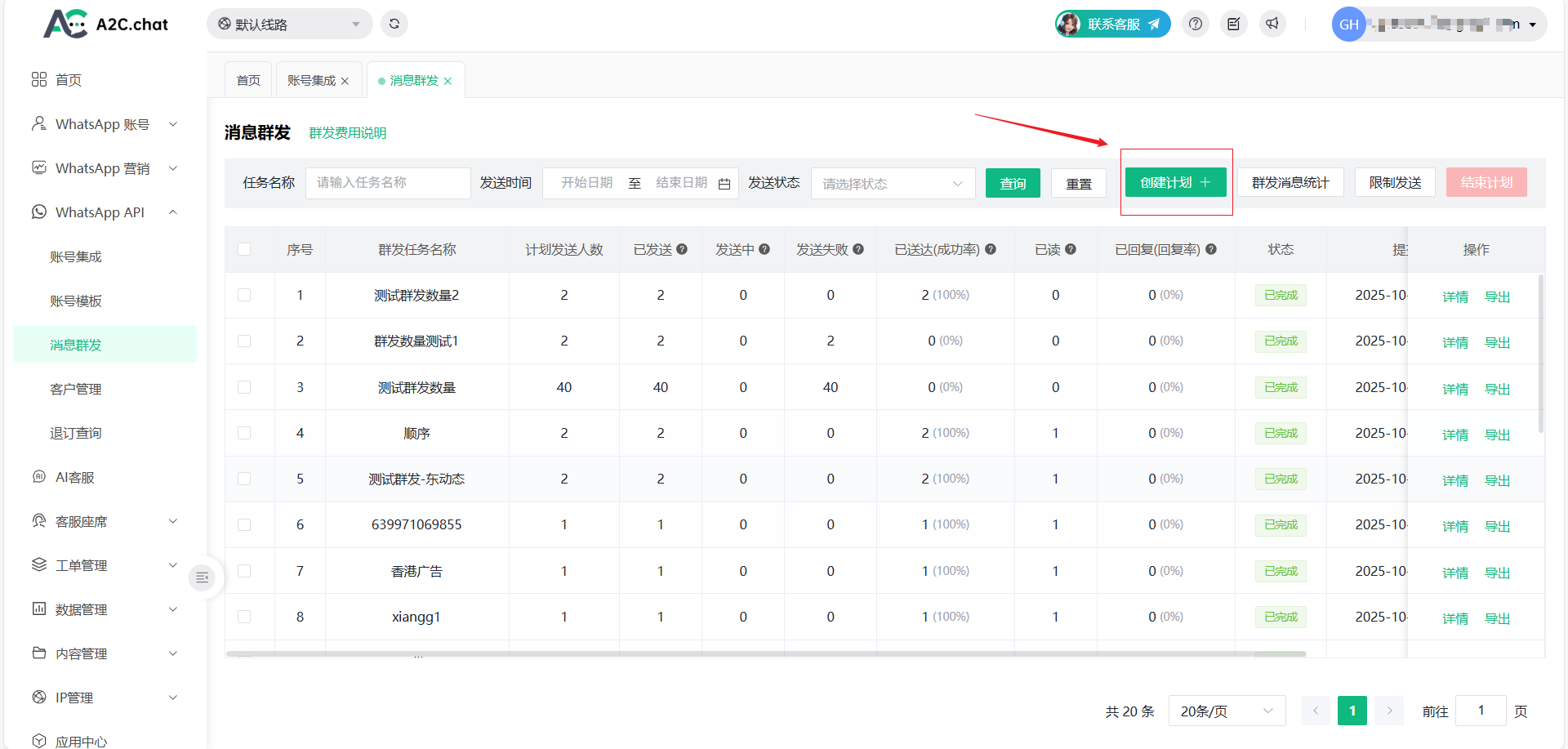Open the 20条/页 page size dropdown

1227,711
